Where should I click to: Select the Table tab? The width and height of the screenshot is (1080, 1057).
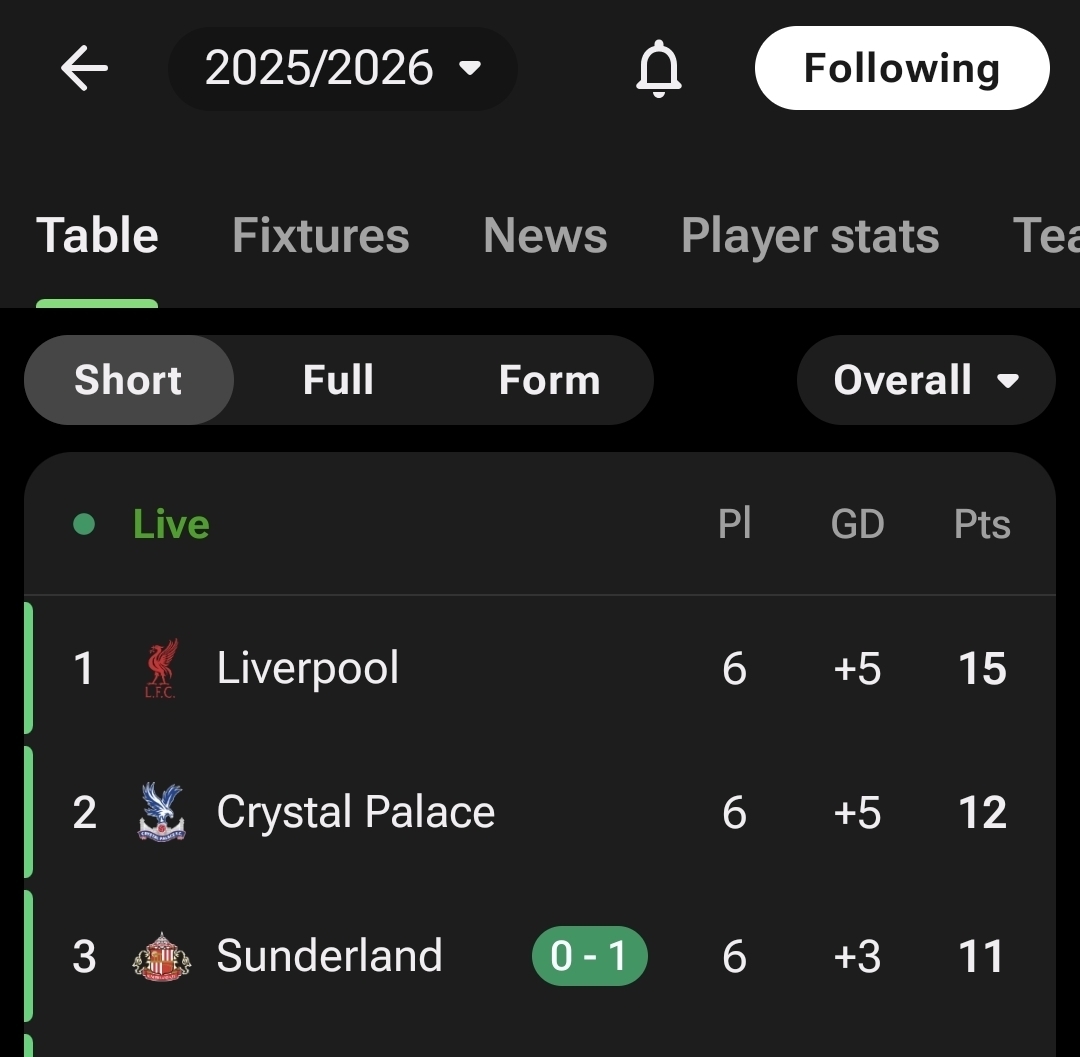[97, 236]
